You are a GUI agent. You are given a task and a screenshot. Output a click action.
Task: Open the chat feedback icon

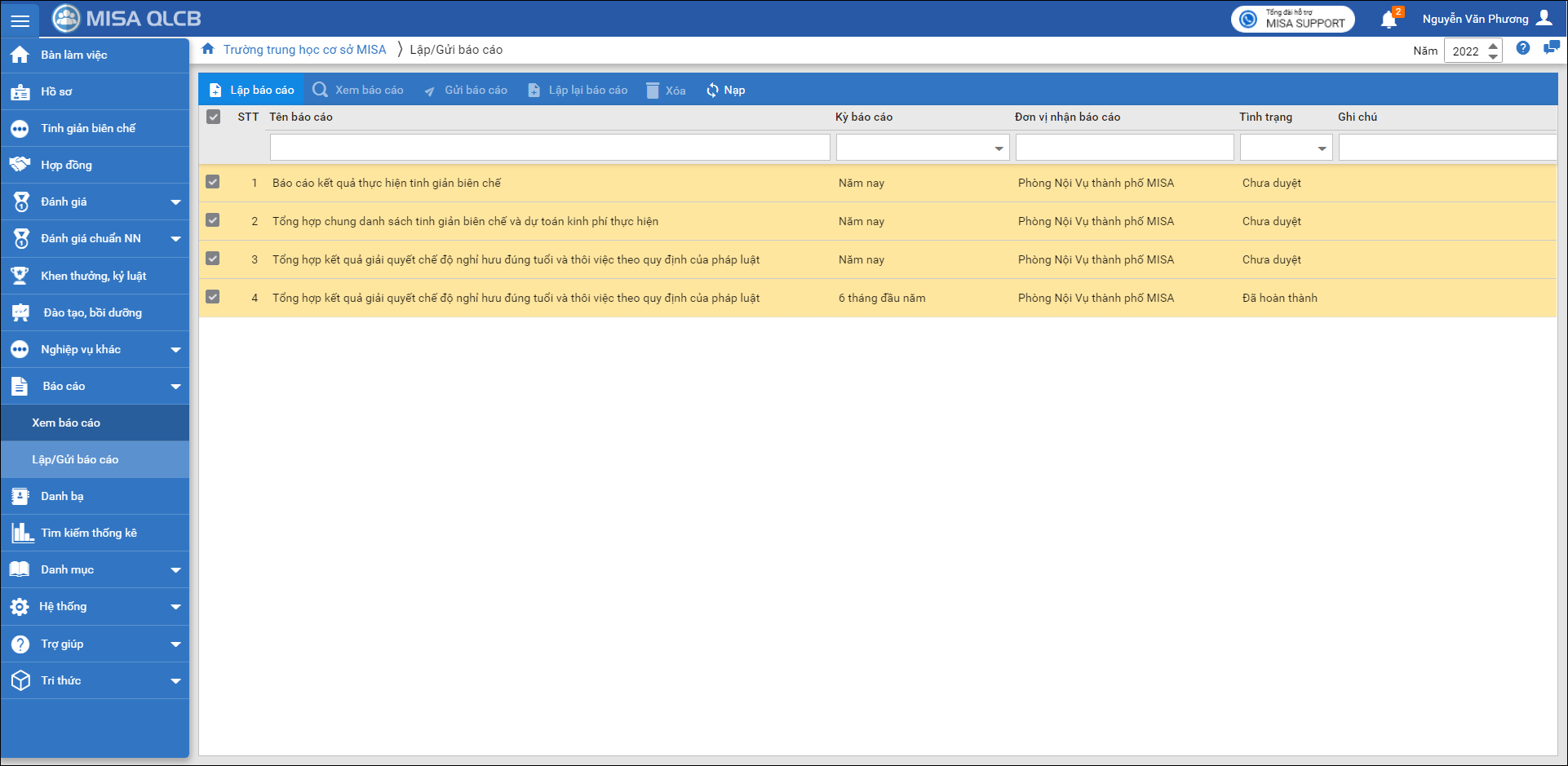point(1551,49)
